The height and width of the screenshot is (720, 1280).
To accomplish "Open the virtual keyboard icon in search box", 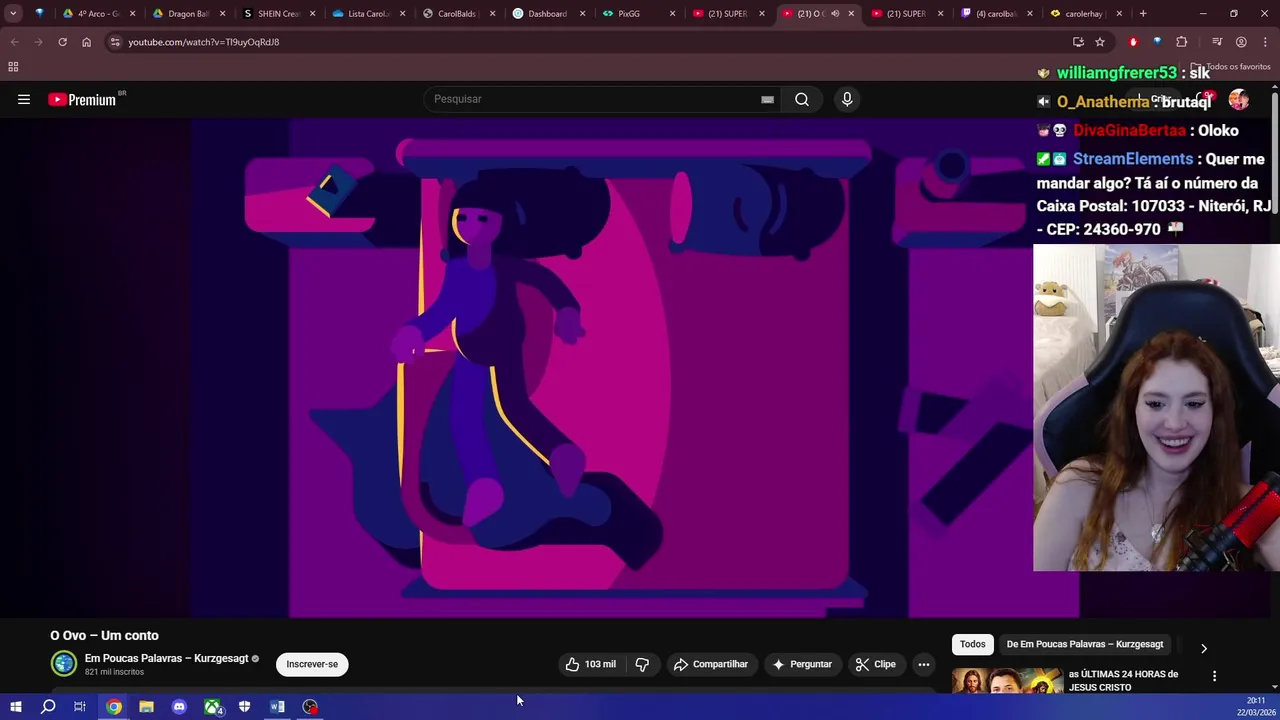I will coord(767,99).
